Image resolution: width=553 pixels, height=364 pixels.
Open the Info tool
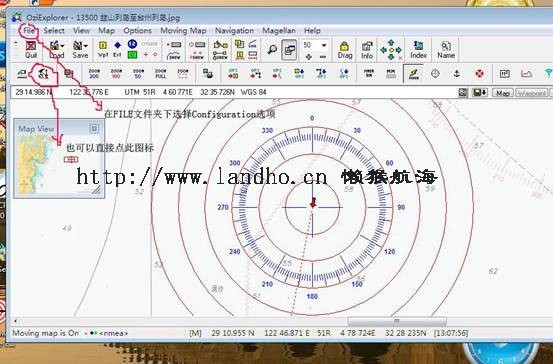(367, 50)
